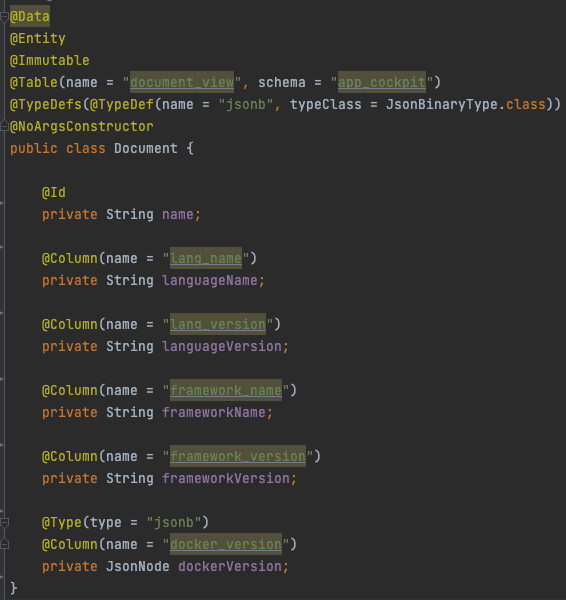The height and width of the screenshot is (600, 566).
Task: Click the app_cockpit schema string
Action: (382, 82)
